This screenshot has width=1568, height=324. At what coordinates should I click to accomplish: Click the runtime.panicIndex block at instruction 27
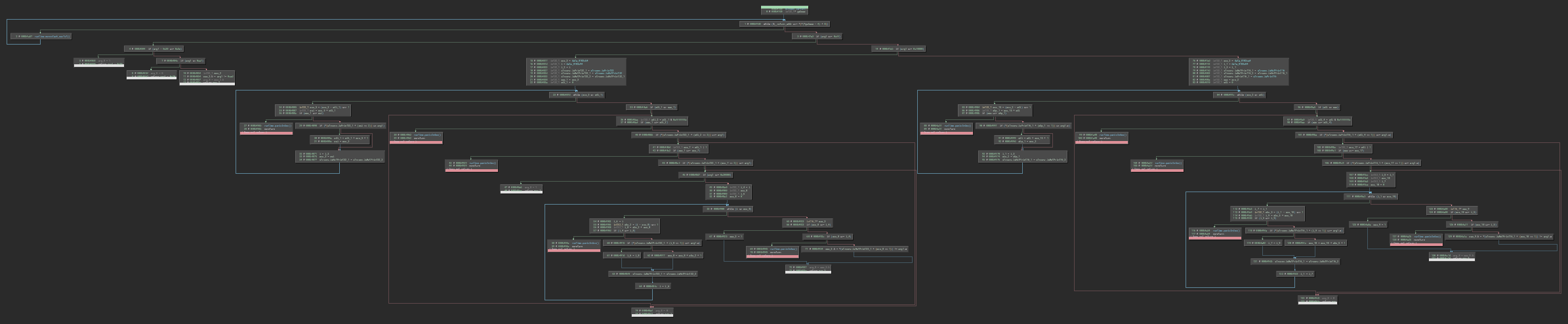266,129
